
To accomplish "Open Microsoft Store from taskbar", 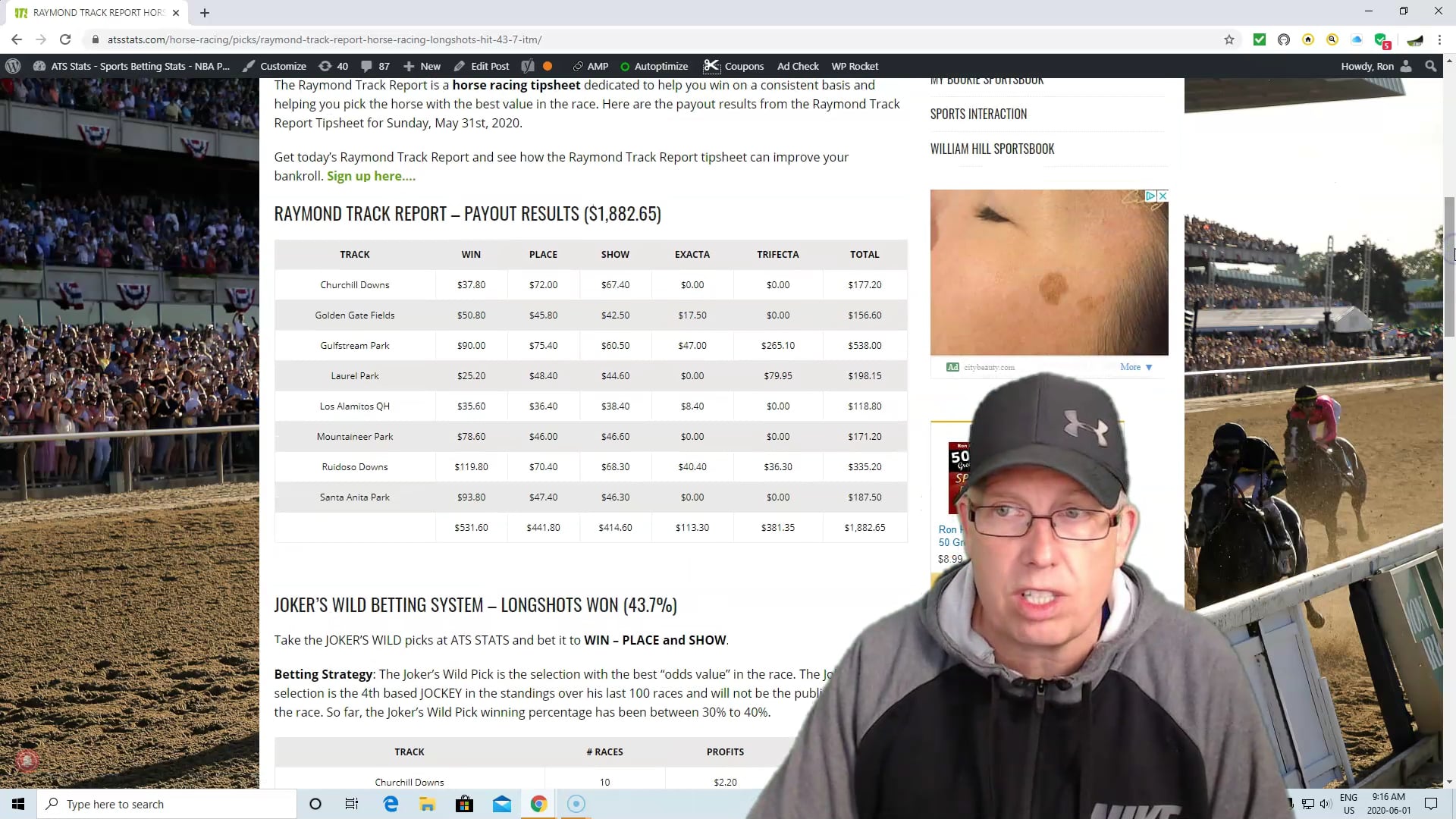I will [x=464, y=804].
